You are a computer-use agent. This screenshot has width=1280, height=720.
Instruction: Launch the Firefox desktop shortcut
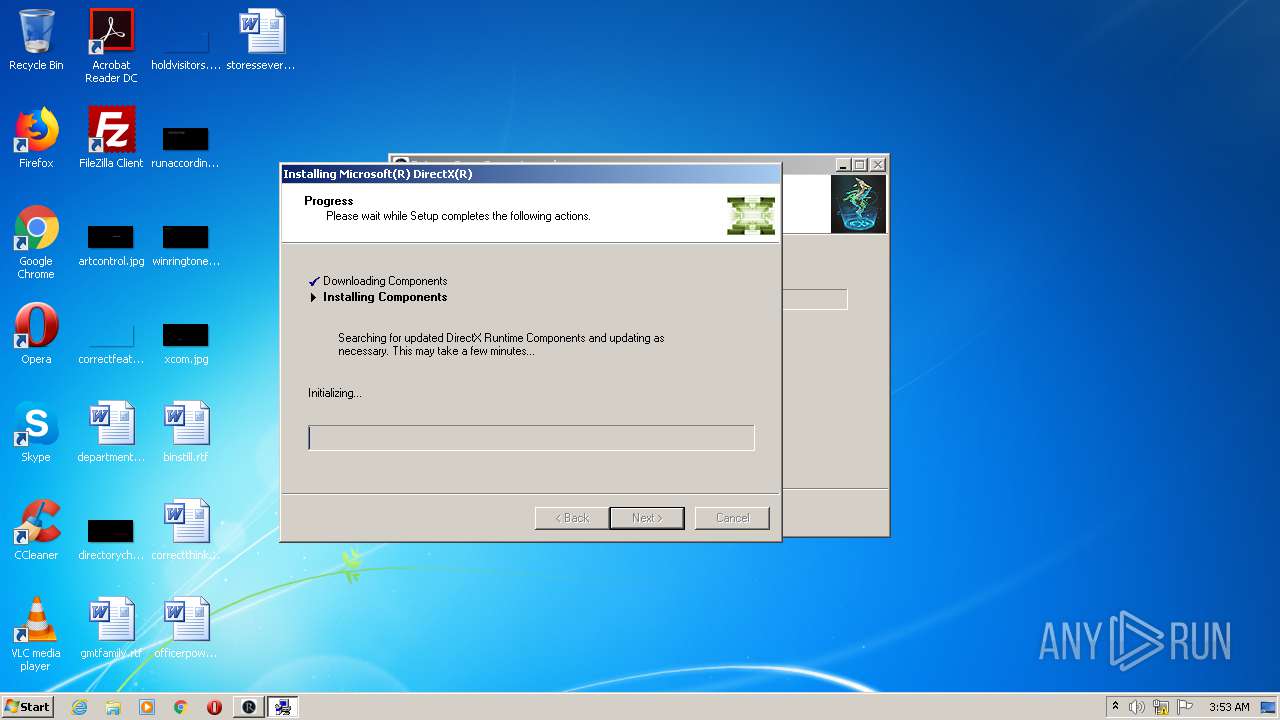[36, 138]
